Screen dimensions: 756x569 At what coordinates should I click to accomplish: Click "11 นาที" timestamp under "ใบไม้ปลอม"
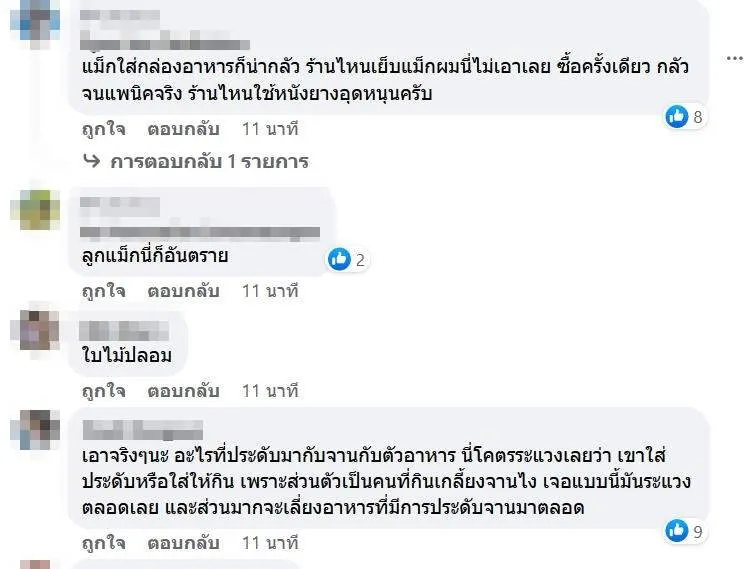(x=270, y=390)
